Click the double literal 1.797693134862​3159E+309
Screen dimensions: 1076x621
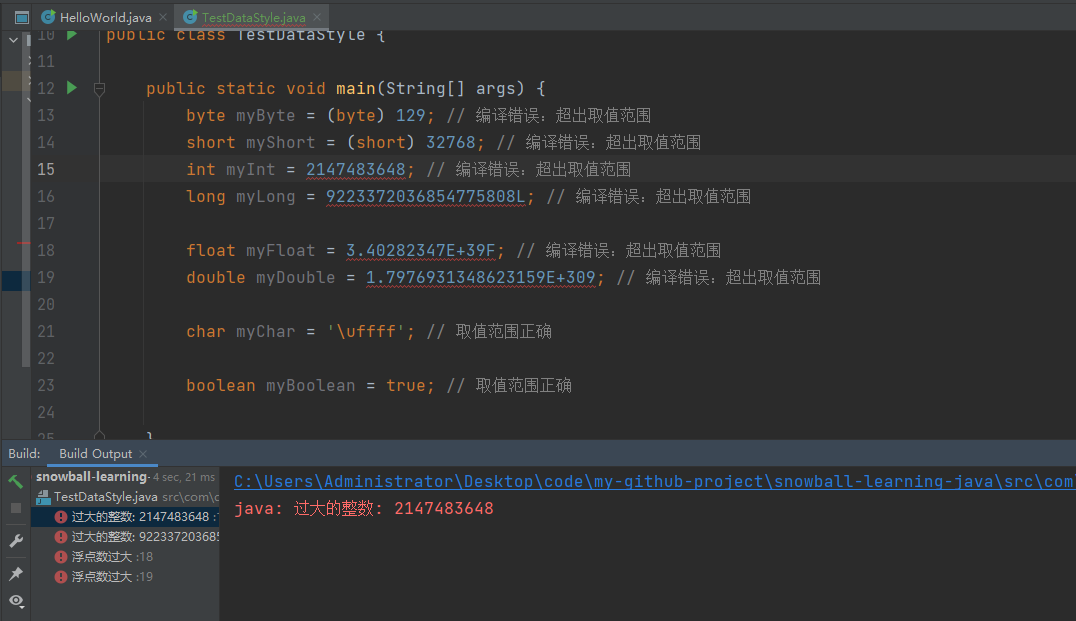coord(480,277)
